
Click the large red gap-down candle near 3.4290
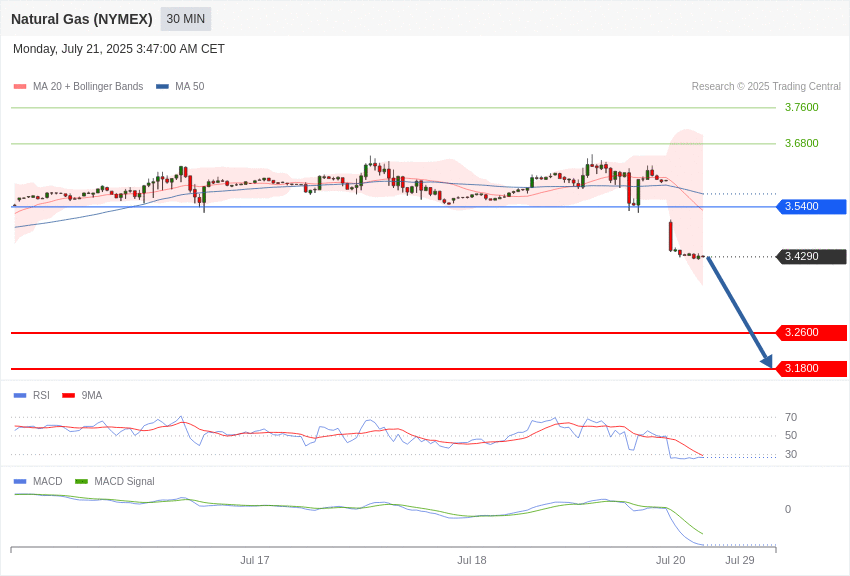point(671,236)
